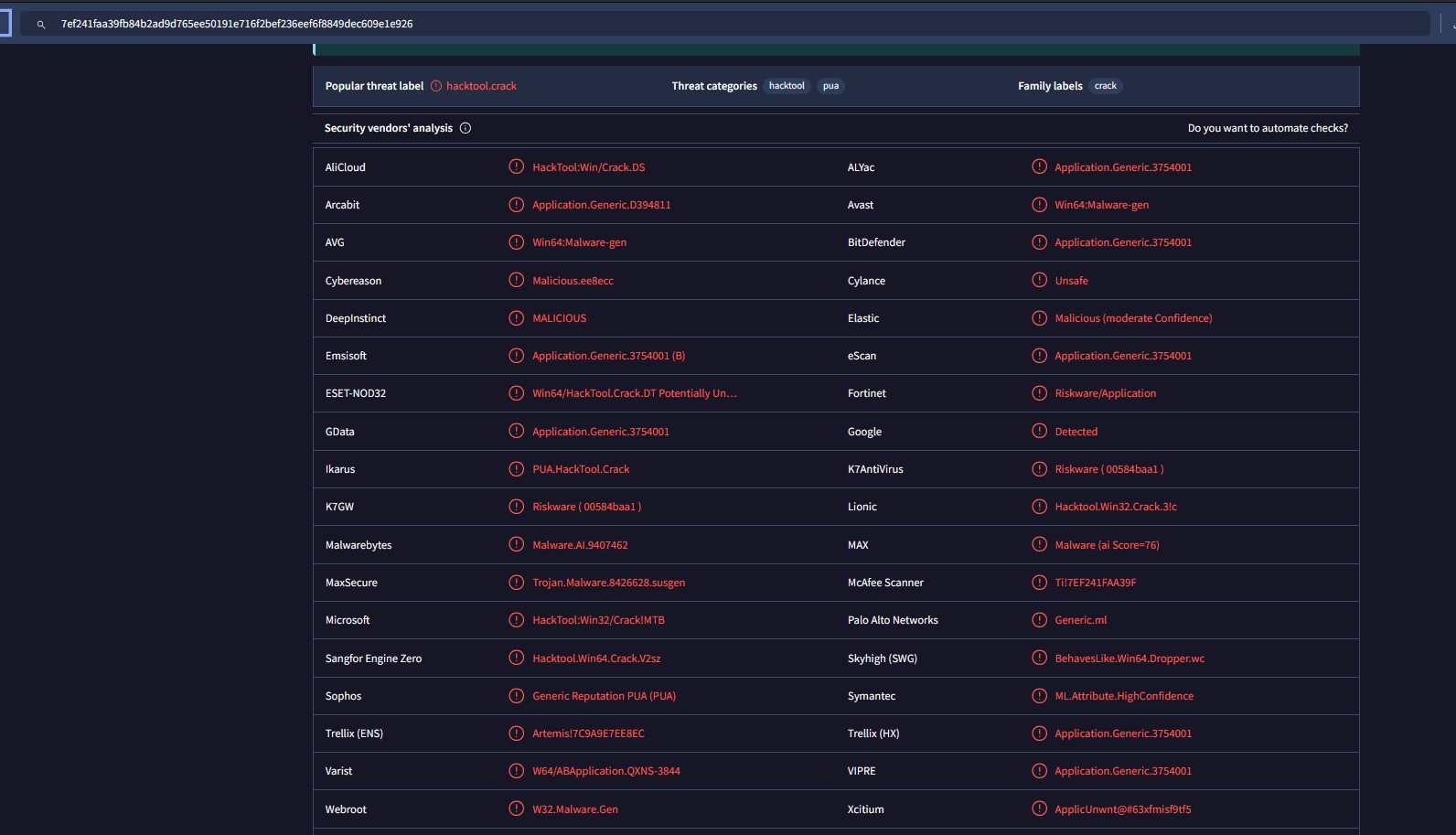Click the Sangfor Engine Zero vendor name

coord(373,658)
